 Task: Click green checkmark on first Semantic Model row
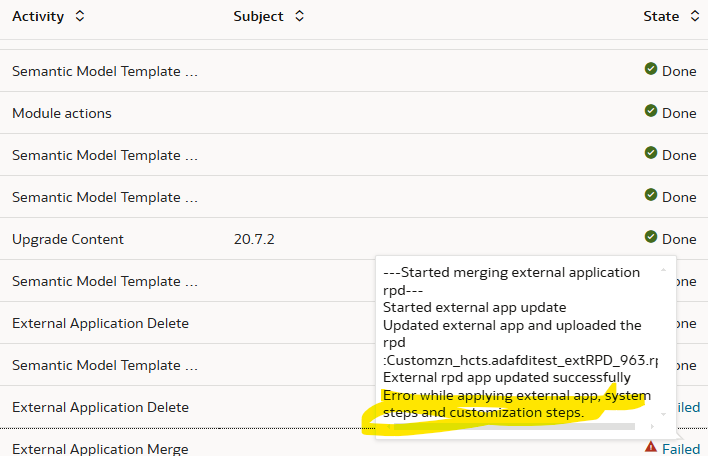651,69
